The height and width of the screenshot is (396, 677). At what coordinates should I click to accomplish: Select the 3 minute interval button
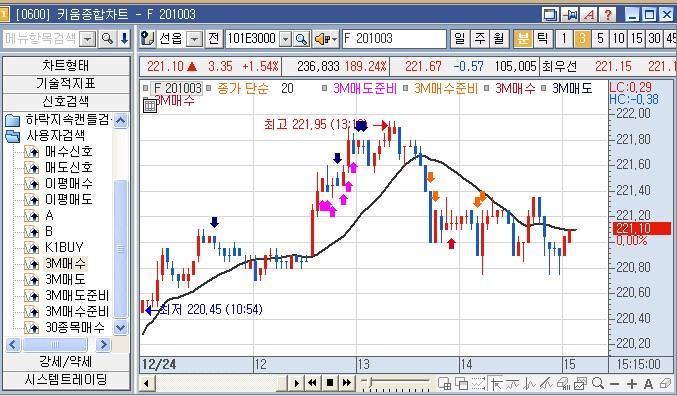pos(582,39)
